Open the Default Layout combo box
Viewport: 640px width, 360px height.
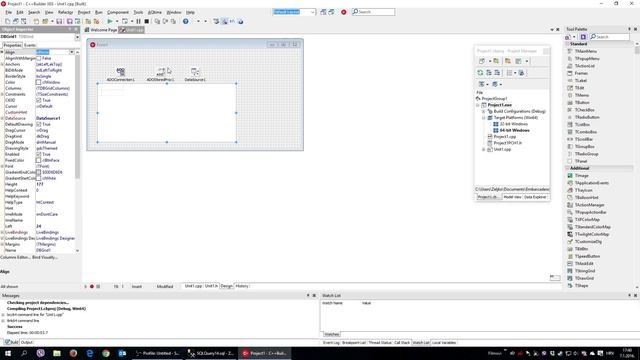294,12
